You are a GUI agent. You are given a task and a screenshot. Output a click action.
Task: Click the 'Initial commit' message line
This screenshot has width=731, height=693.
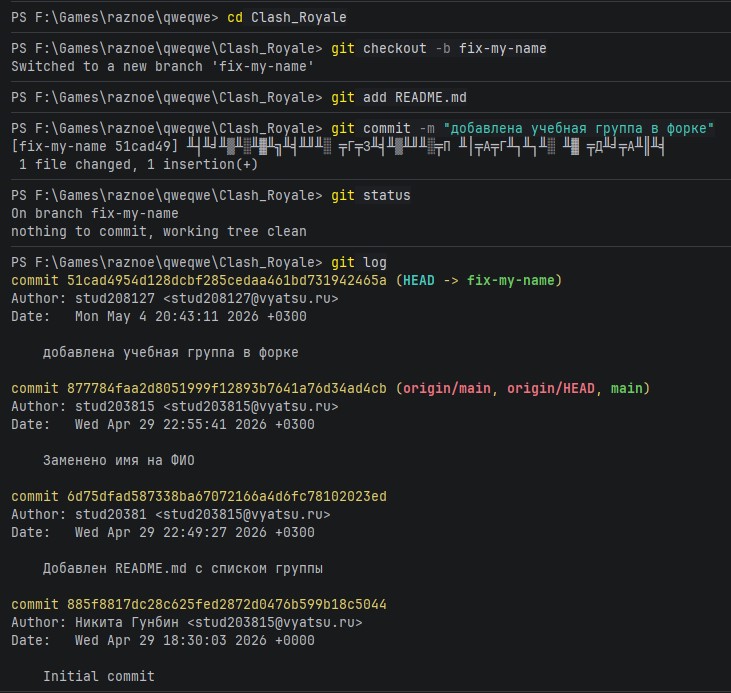99,677
